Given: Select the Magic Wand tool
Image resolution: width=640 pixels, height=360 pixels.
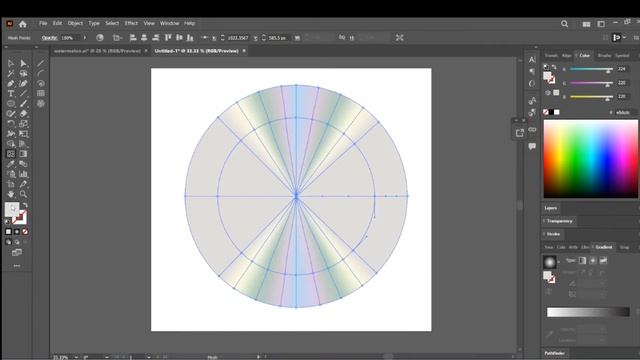Looking at the screenshot, I should (11, 73).
